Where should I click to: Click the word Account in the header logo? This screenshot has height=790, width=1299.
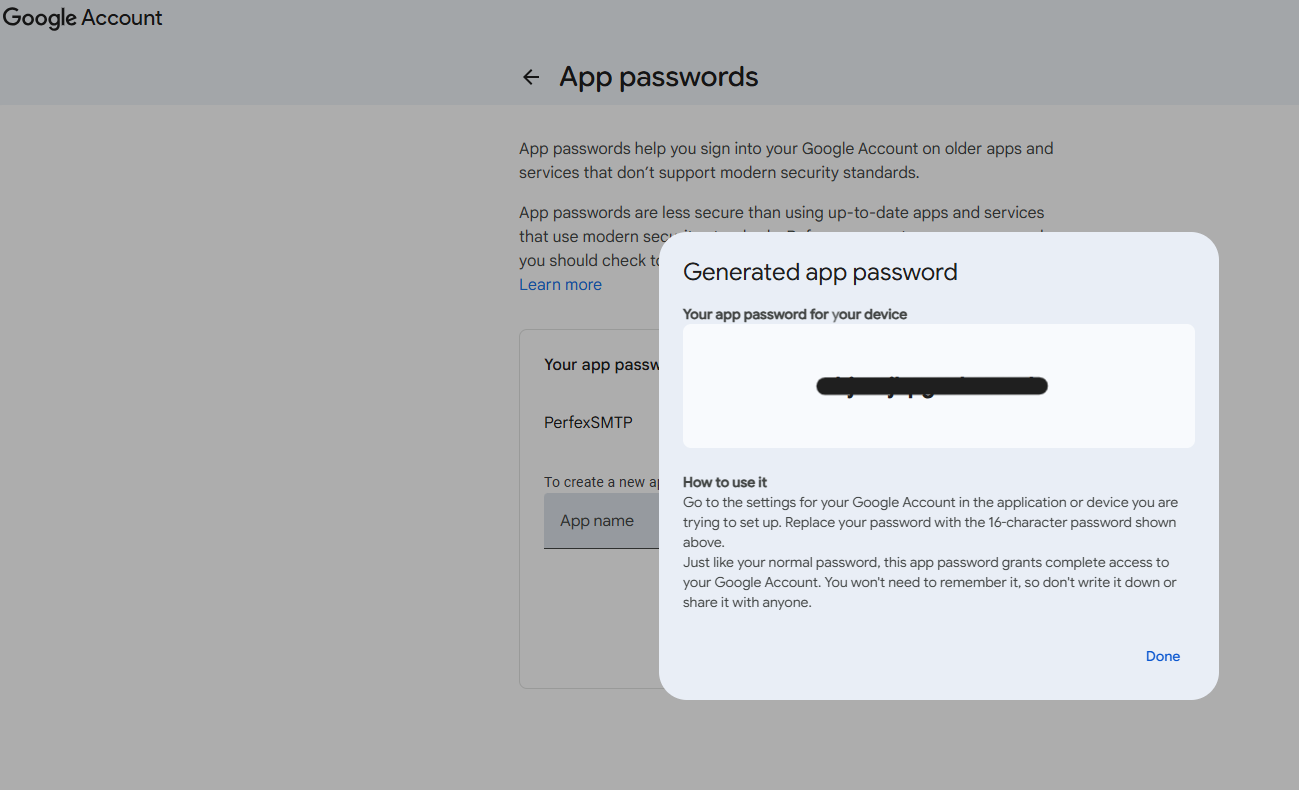tap(122, 18)
